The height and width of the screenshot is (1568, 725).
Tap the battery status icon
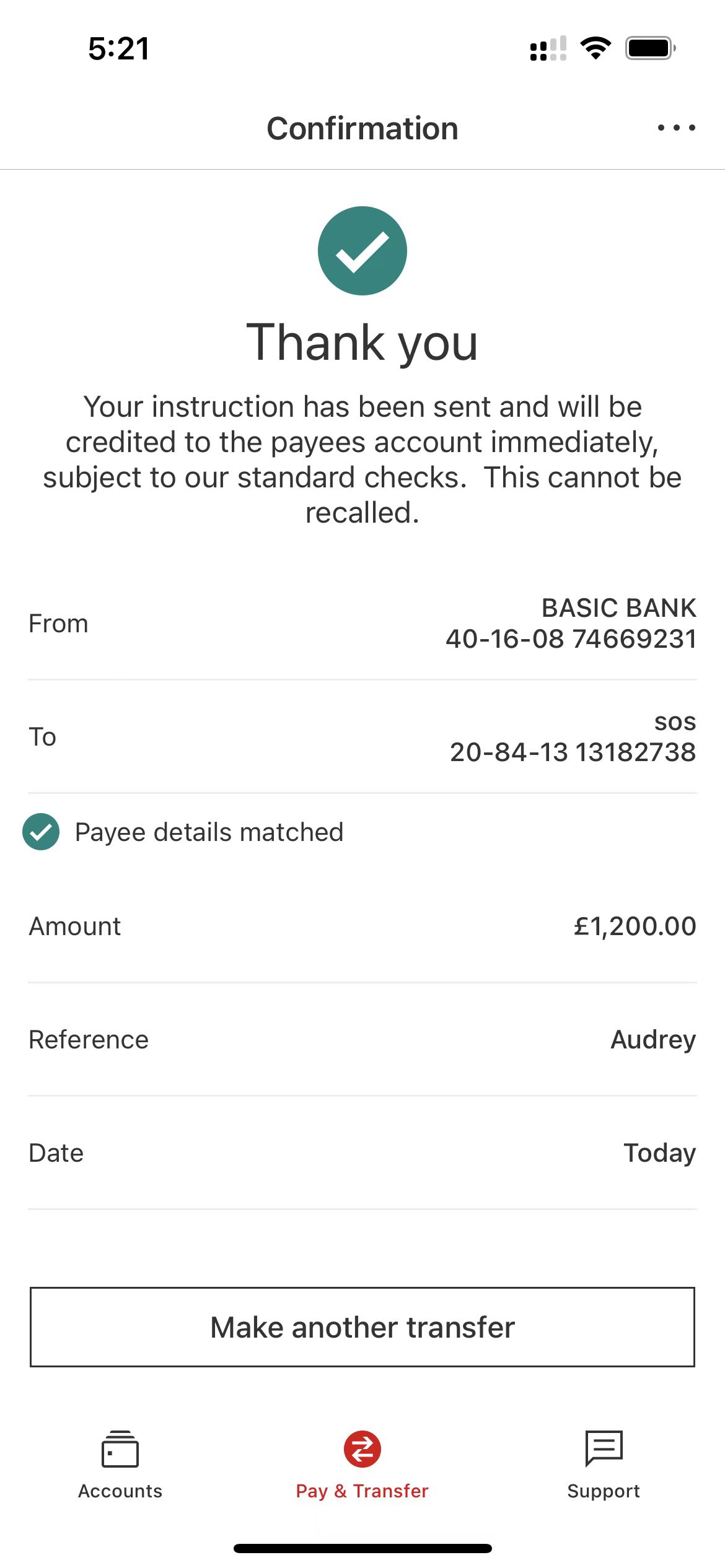[650, 48]
